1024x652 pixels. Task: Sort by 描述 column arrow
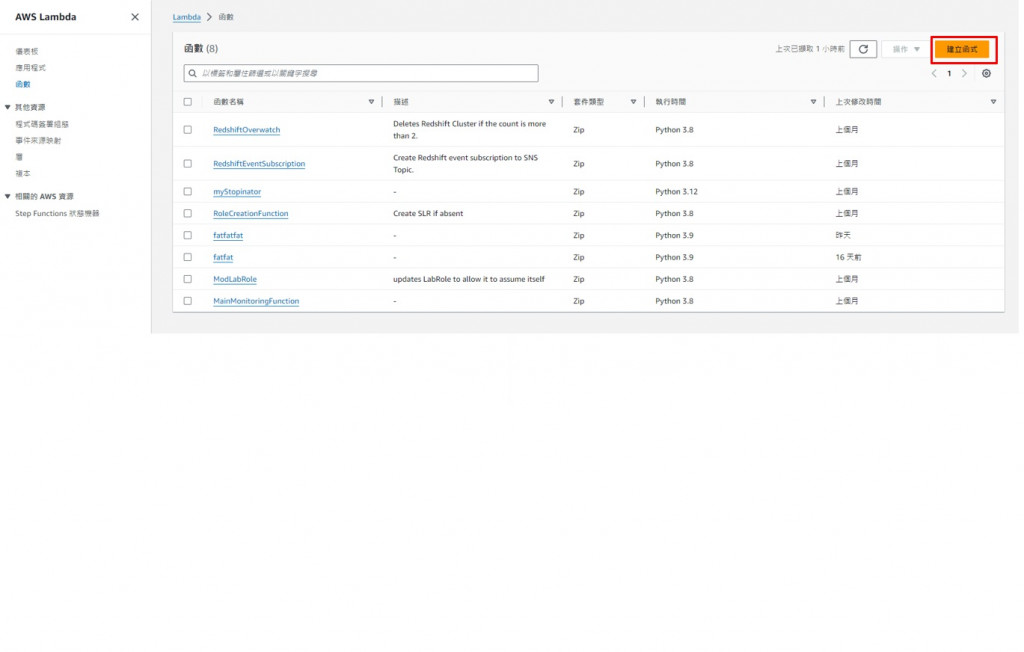coord(551,102)
